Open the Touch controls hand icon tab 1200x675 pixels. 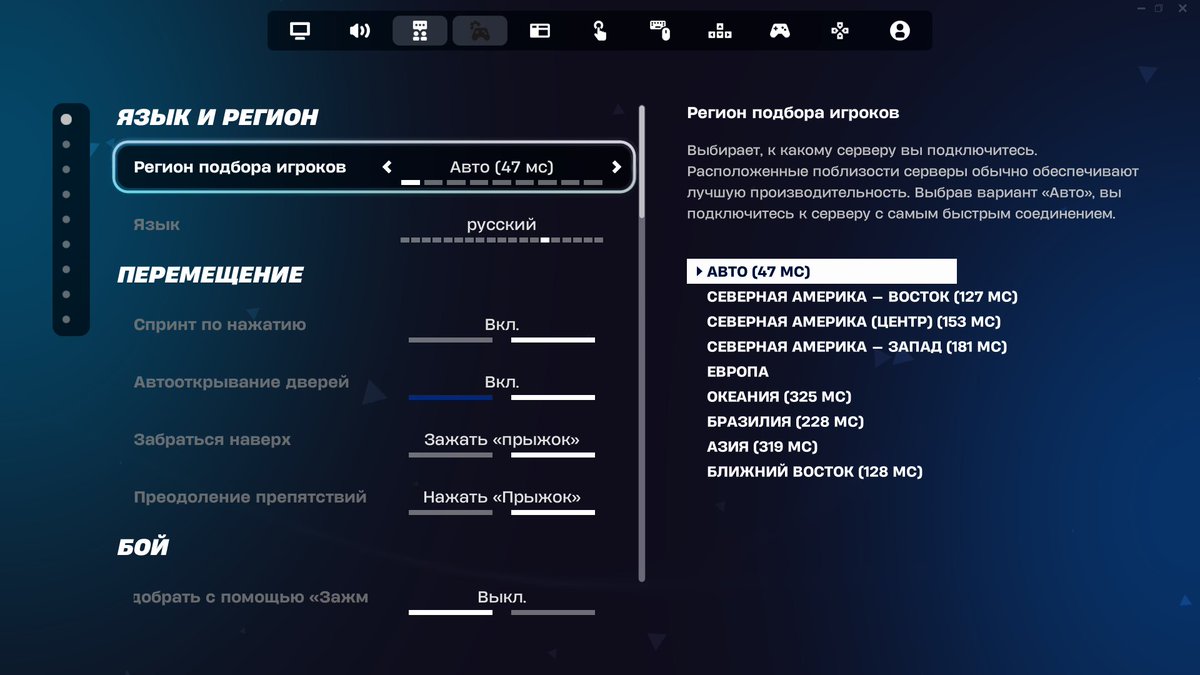coord(600,31)
